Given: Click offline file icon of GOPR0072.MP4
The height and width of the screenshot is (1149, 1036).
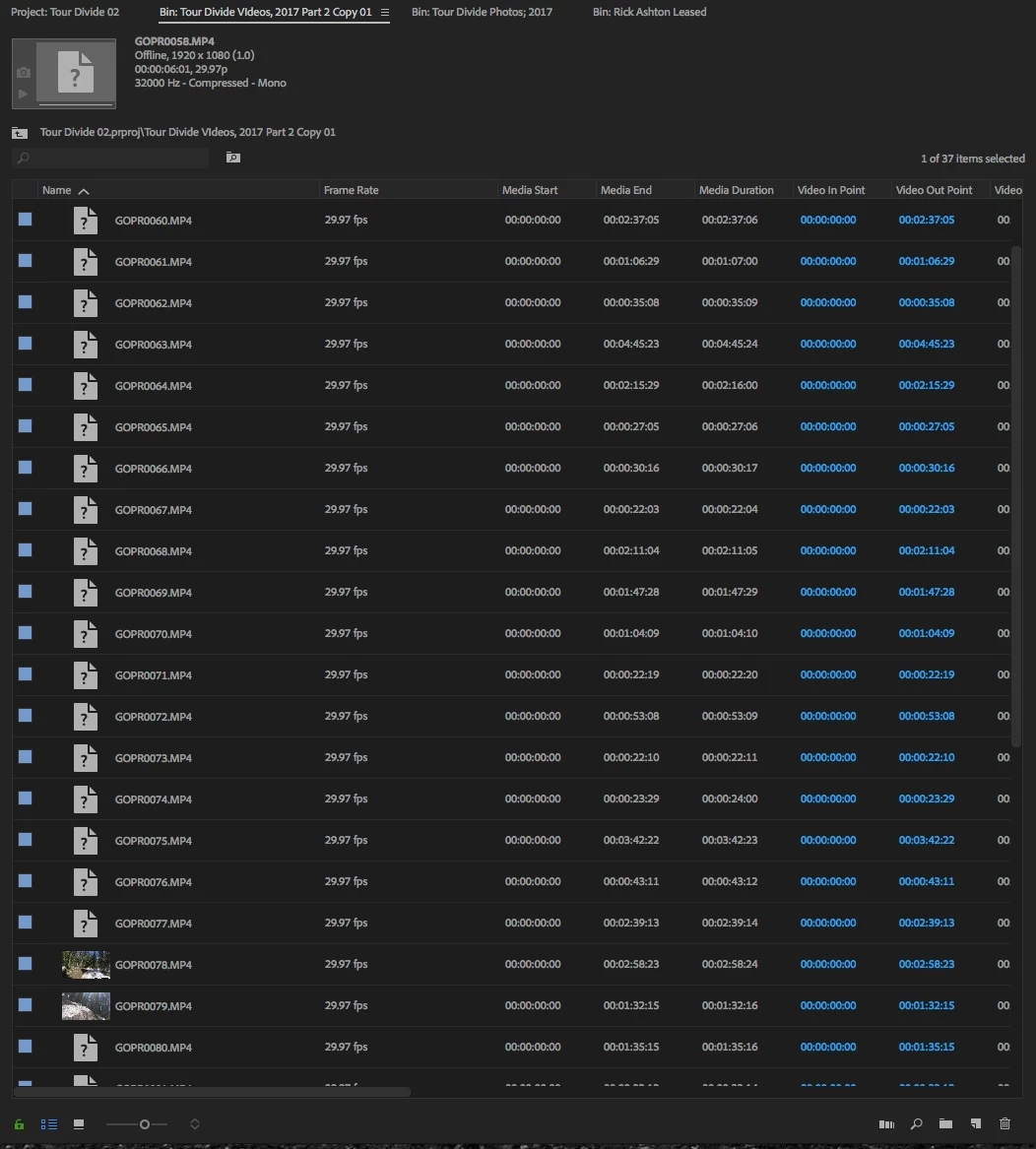Looking at the screenshot, I should point(85,717).
